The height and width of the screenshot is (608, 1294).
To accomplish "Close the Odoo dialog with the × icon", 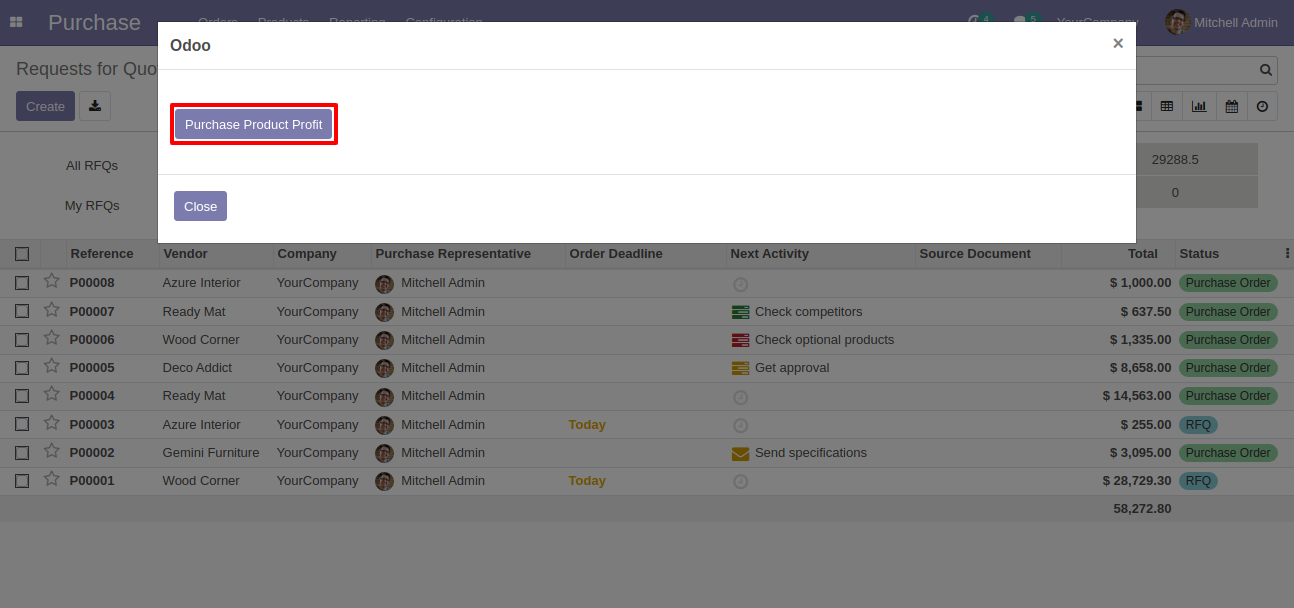I will [x=1118, y=43].
